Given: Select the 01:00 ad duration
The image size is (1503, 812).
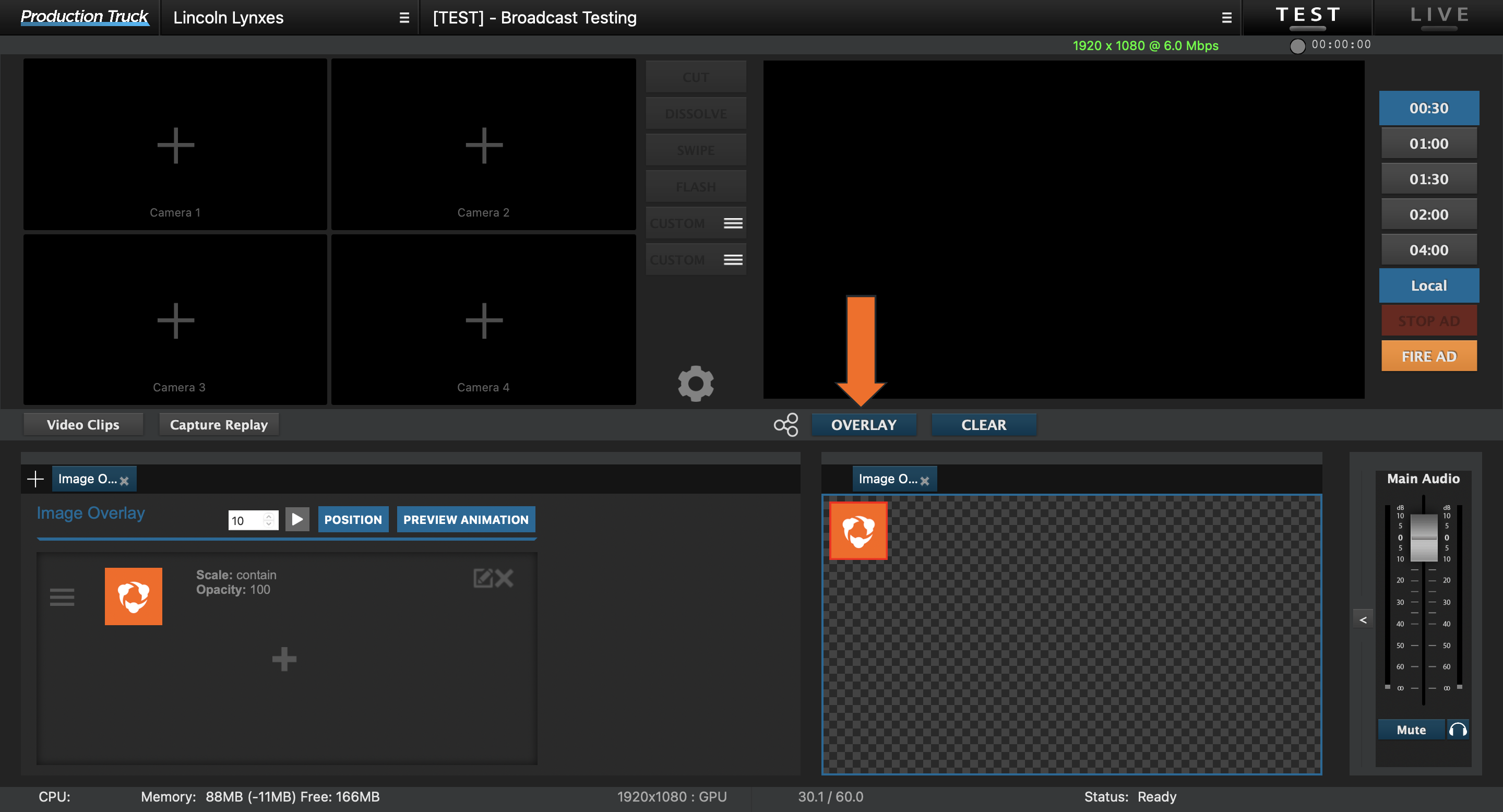Looking at the screenshot, I should pos(1428,144).
